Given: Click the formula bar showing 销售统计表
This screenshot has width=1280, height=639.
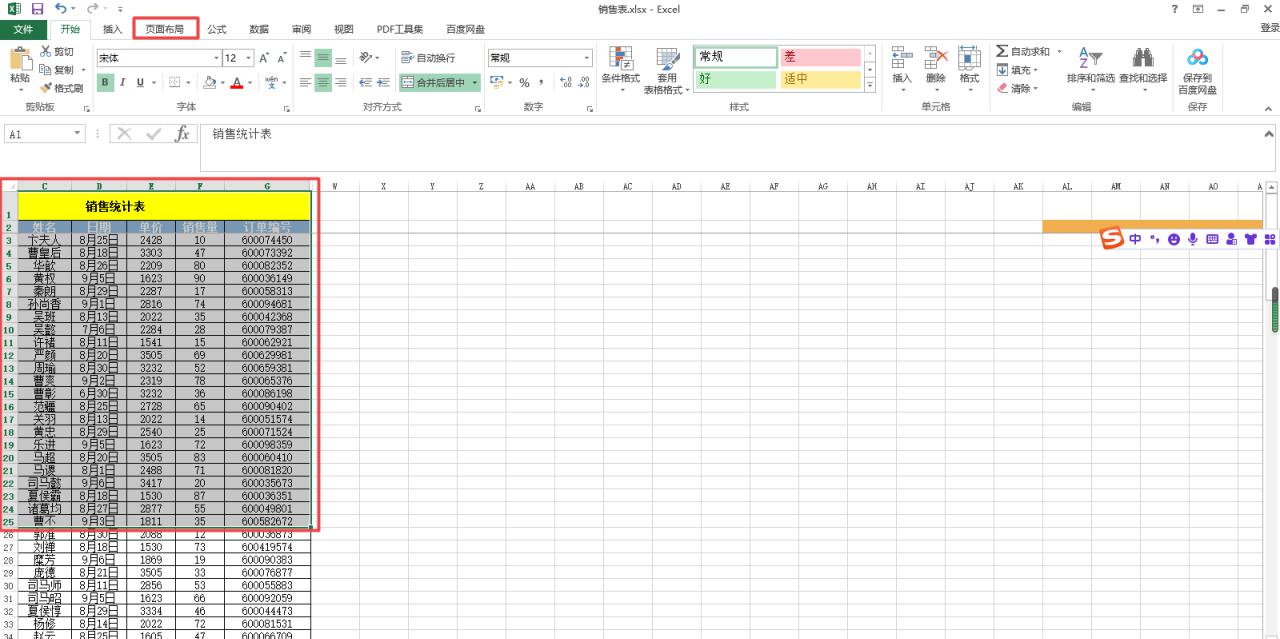Looking at the screenshot, I should (738, 147).
